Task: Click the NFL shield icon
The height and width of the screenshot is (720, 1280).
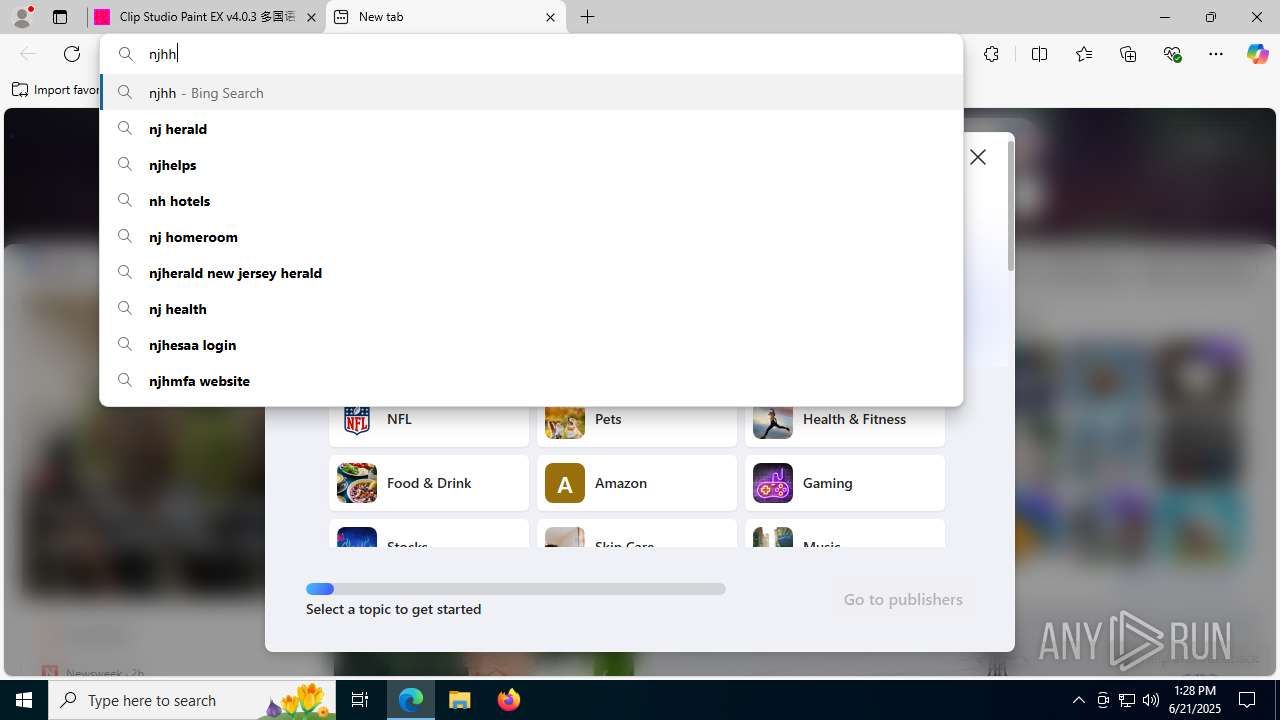Action: pos(357,420)
